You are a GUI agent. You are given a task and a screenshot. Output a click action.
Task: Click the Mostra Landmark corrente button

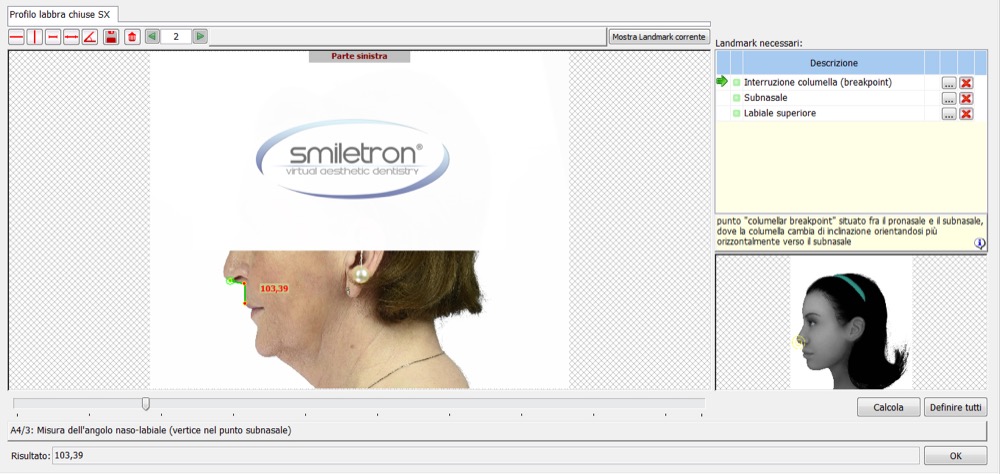click(x=659, y=37)
